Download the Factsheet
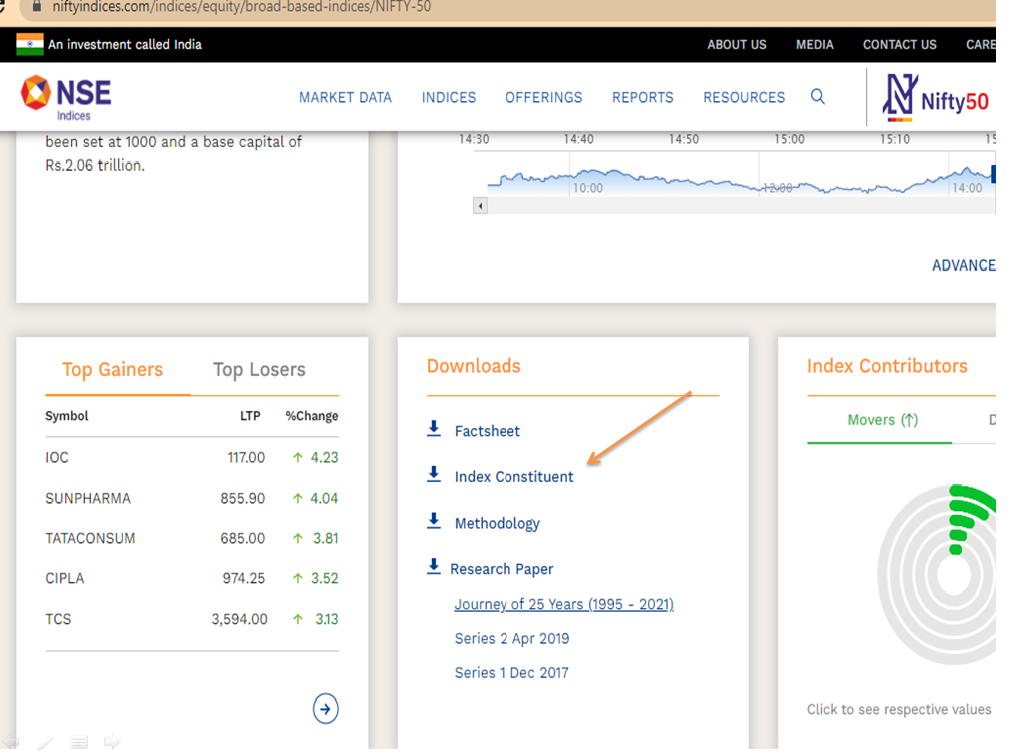The width and height of the screenshot is (1012, 754). (x=487, y=431)
